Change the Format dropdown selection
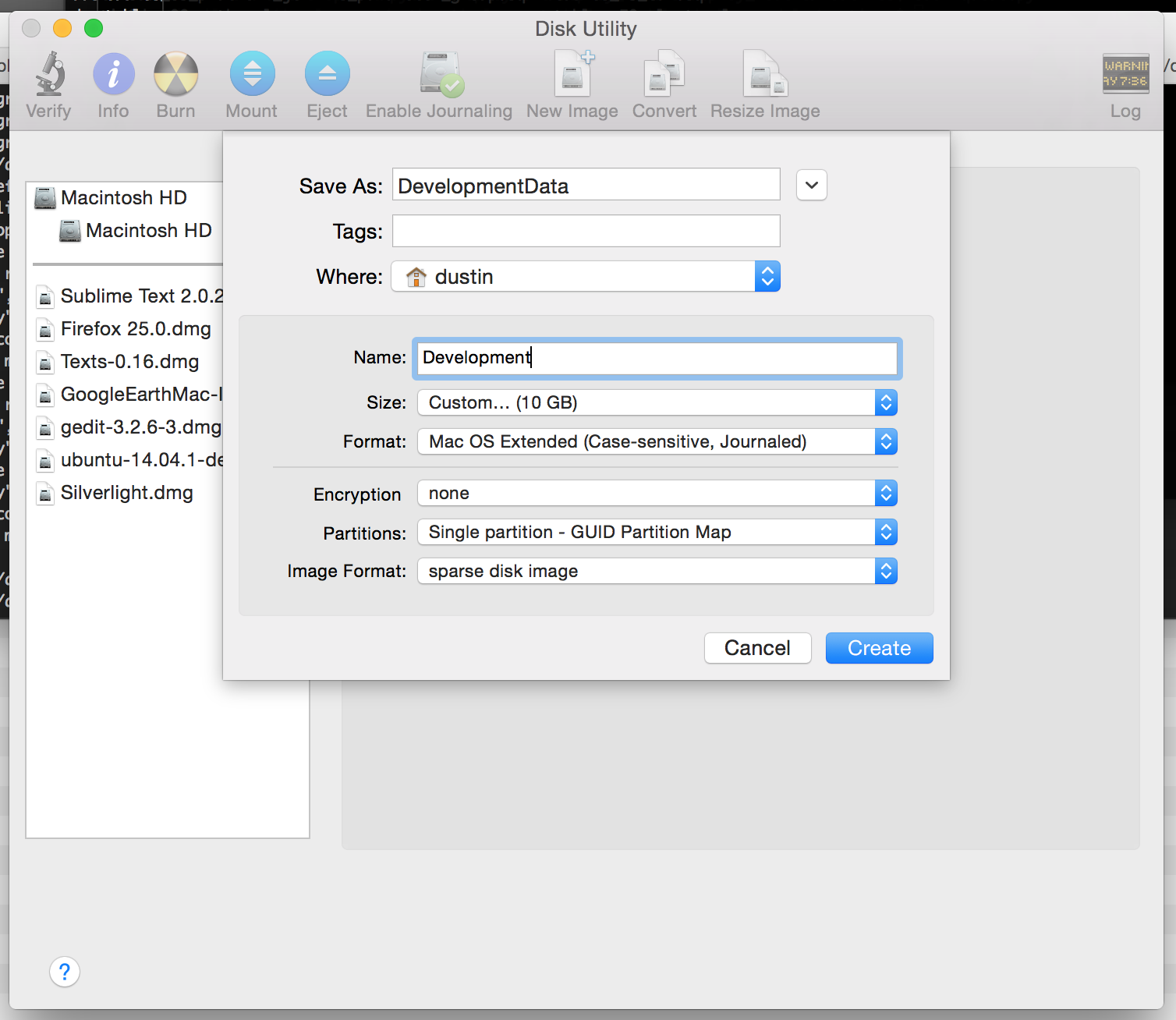The height and width of the screenshot is (1020, 1176). [657, 442]
